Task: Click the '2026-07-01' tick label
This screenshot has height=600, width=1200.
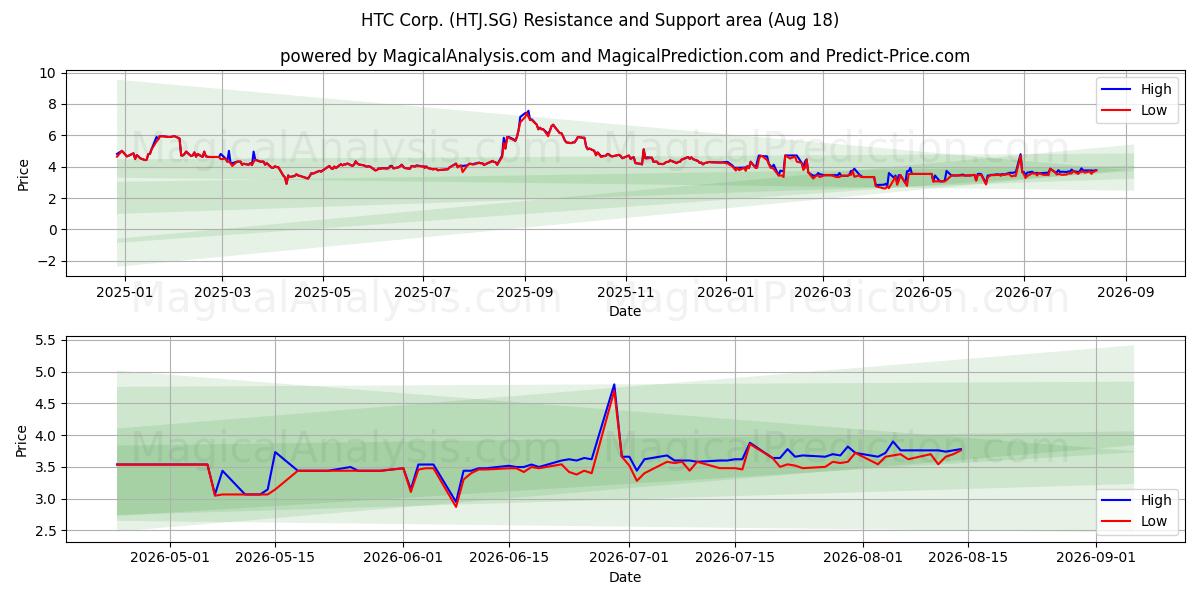Action: tap(629, 559)
